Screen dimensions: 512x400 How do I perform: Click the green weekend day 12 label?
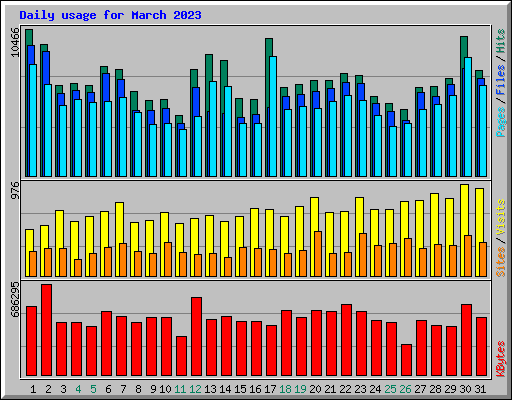pos(195,389)
